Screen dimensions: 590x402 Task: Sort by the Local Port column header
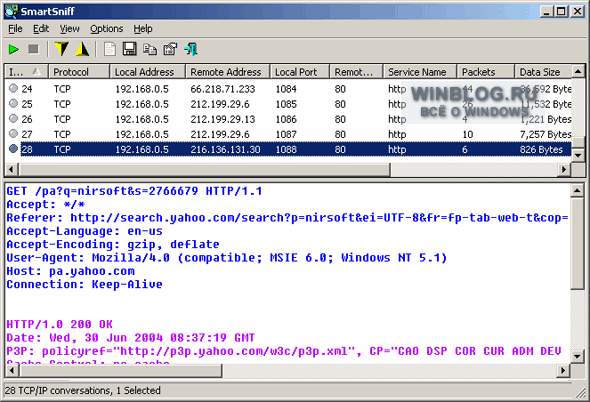pos(300,72)
